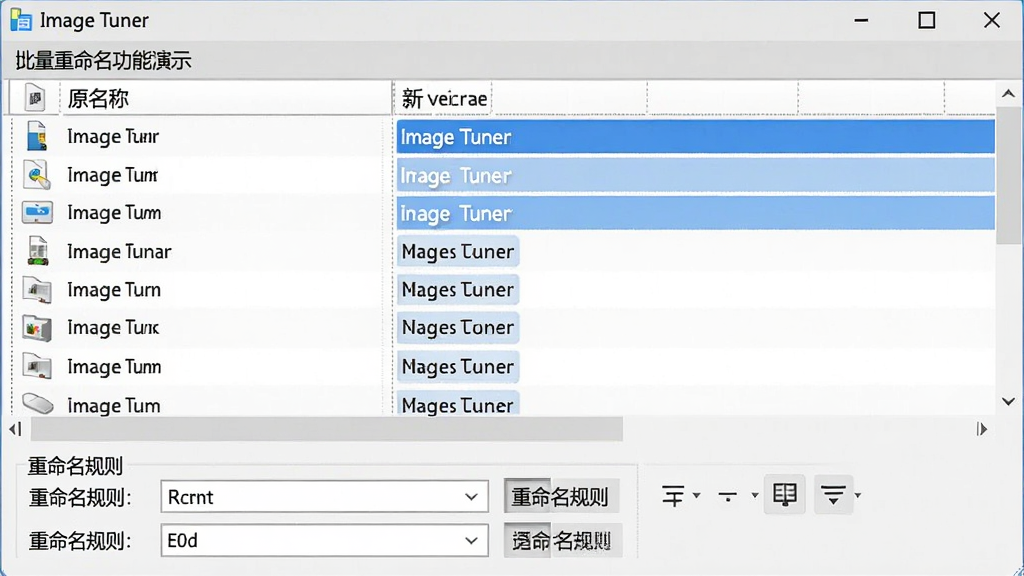
Task: Select the Inage Tuner third new name cell
Action: (696, 213)
